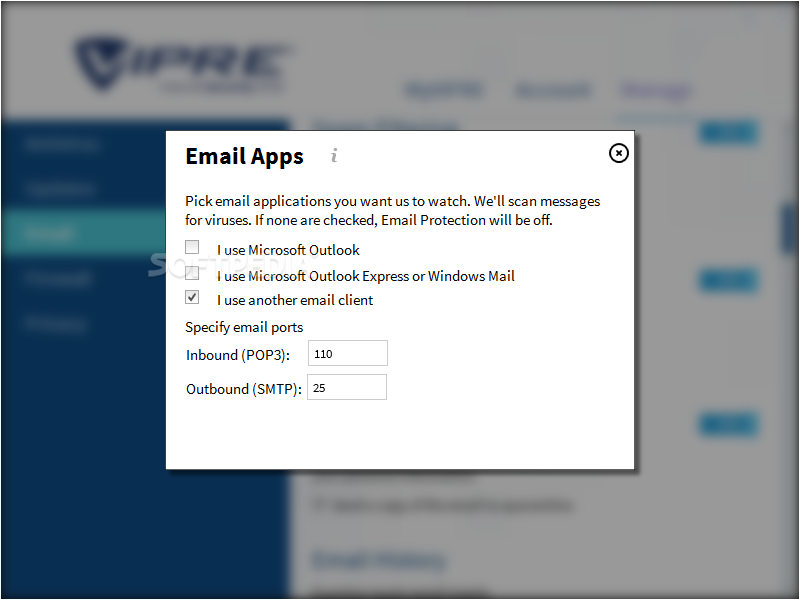This screenshot has height=600, width=800.
Task: Click the Inbound (POP3) port field
Action: 348,353
